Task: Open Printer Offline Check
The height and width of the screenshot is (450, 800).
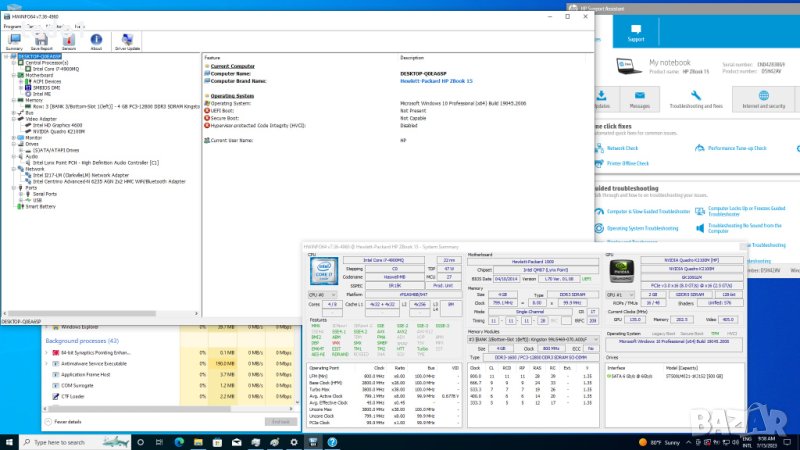Action: (628, 162)
